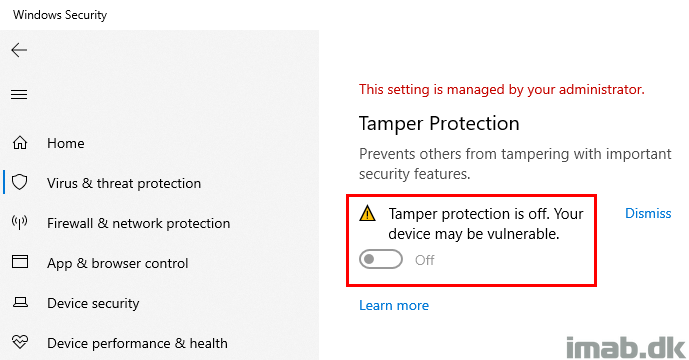Click the App & browser control window icon
This screenshot has height=360, width=689.
pyautogui.click(x=20, y=262)
